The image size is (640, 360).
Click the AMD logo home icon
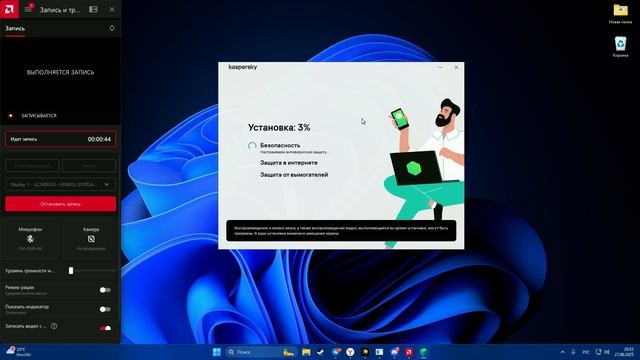tap(9, 9)
